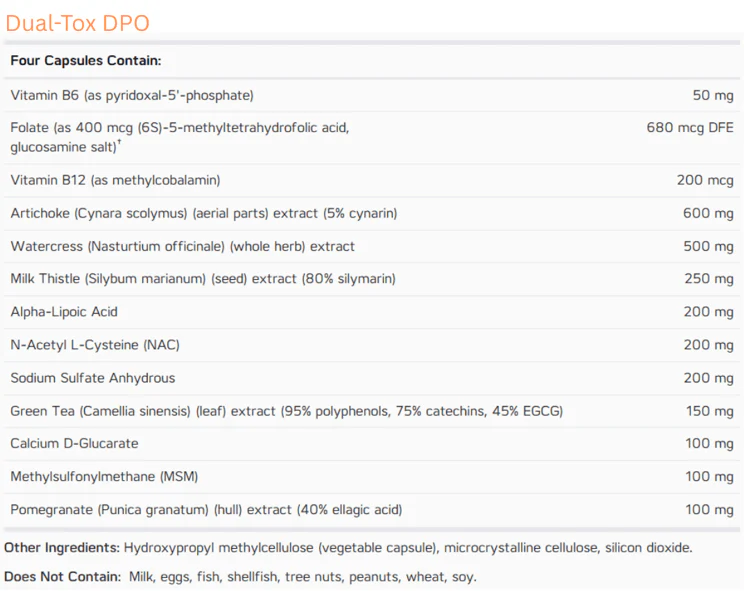This screenshot has height=591, width=744.
Task: Click 'N-Acetyl L-Cysteine (NAC)' ingredient
Action: coord(95,345)
